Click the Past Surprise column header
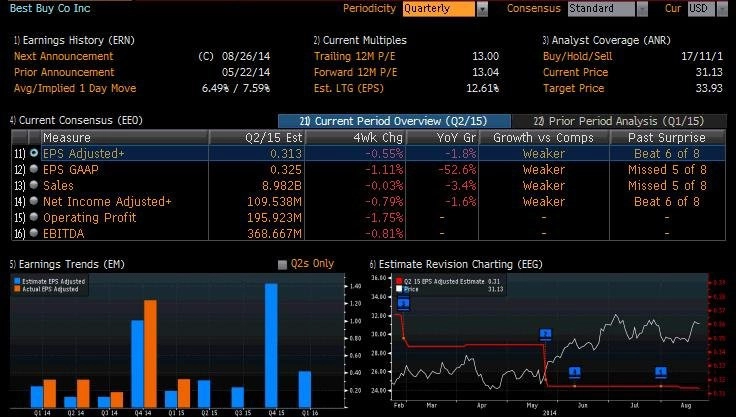Screen dimensions: 736x417 click(667, 138)
